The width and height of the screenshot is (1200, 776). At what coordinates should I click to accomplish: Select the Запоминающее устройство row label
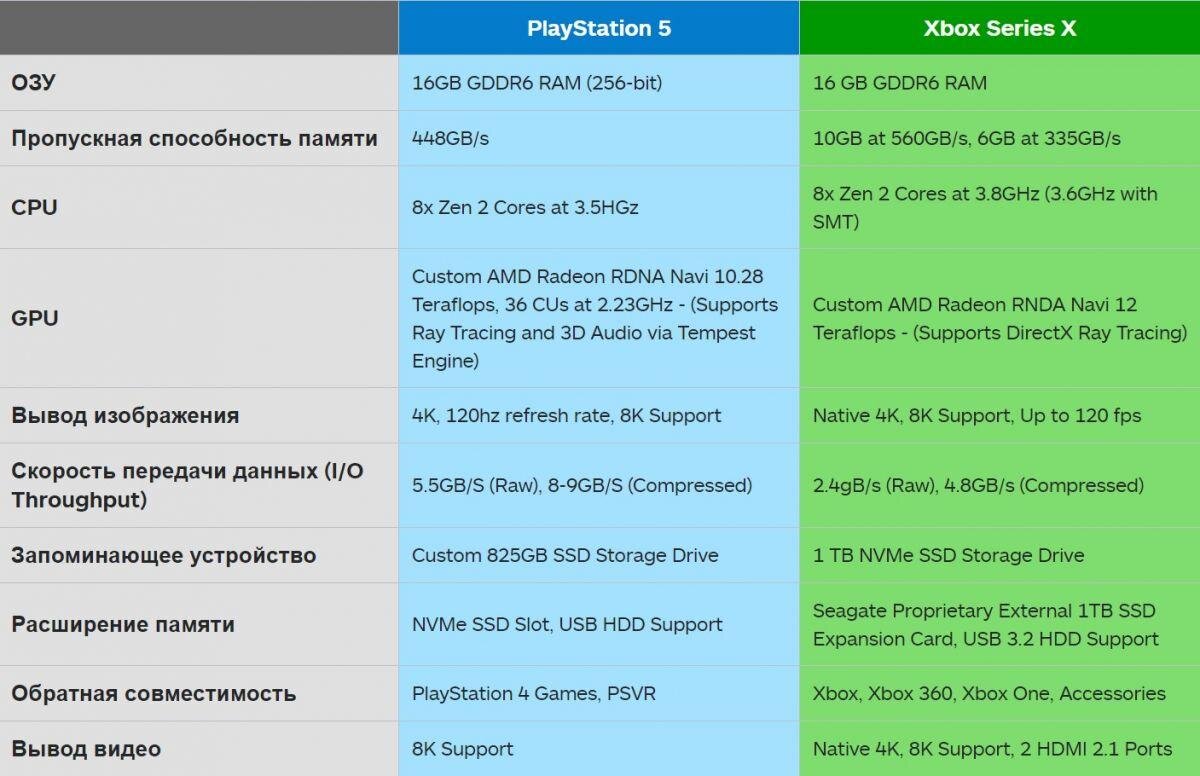click(163, 555)
